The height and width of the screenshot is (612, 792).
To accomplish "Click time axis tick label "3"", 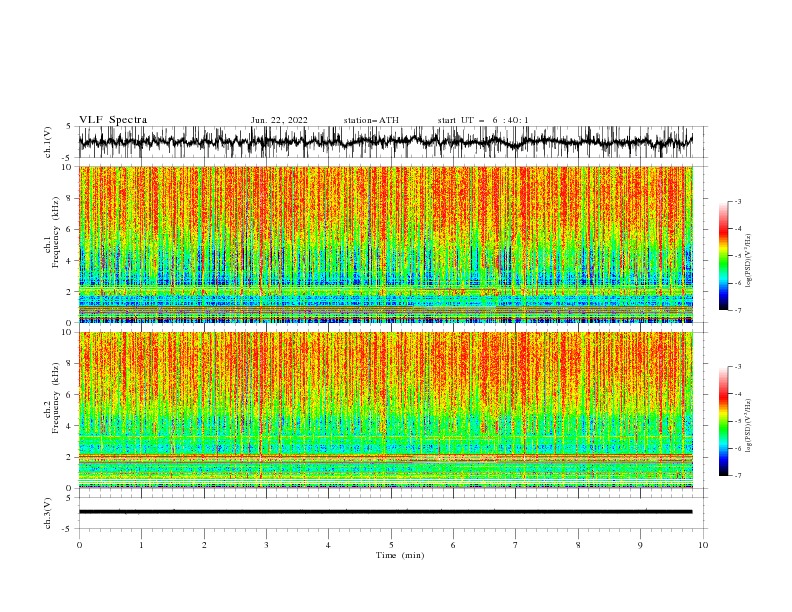I will tap(266, 545).
